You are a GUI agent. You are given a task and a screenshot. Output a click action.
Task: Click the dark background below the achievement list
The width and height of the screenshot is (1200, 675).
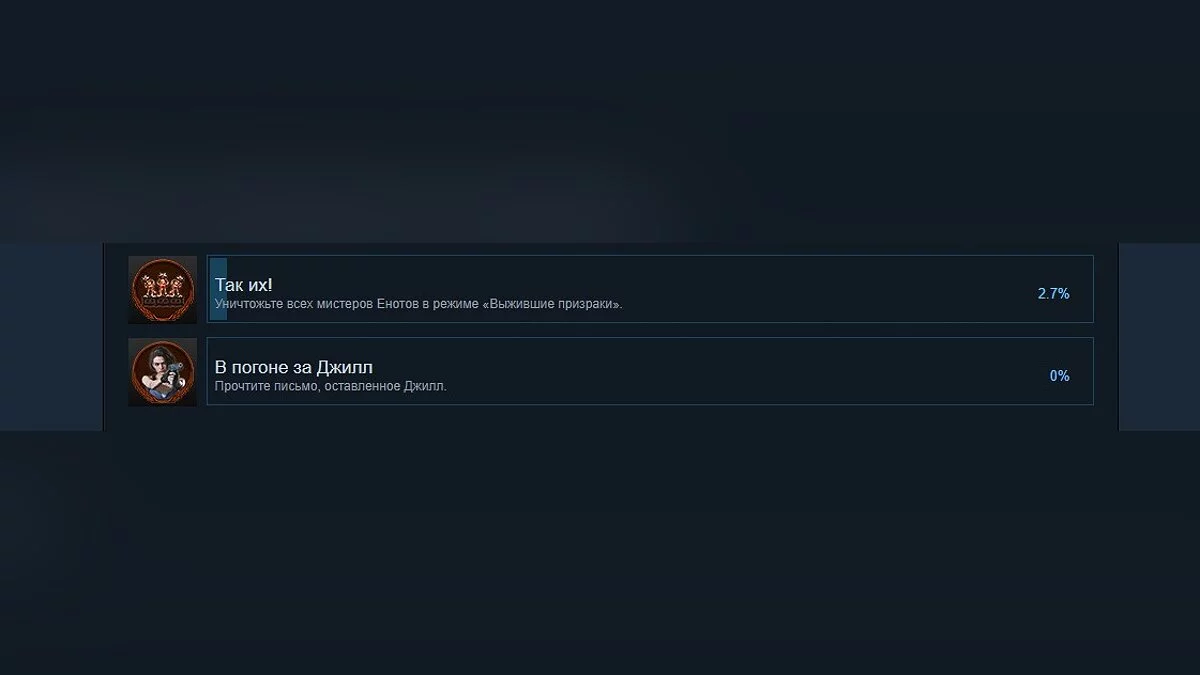tap(600, 553)
